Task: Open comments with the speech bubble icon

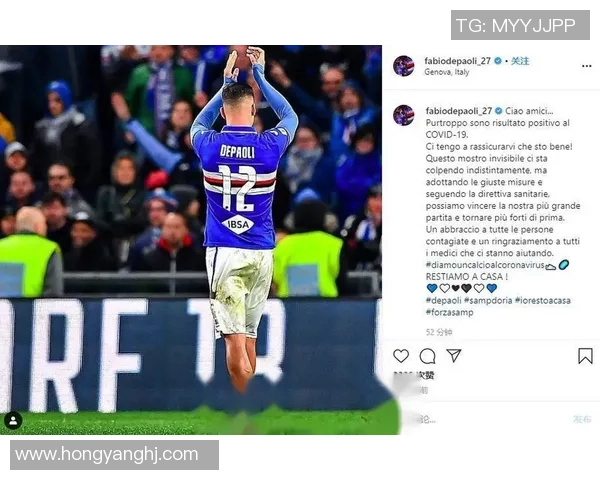Action: [427, 356]
